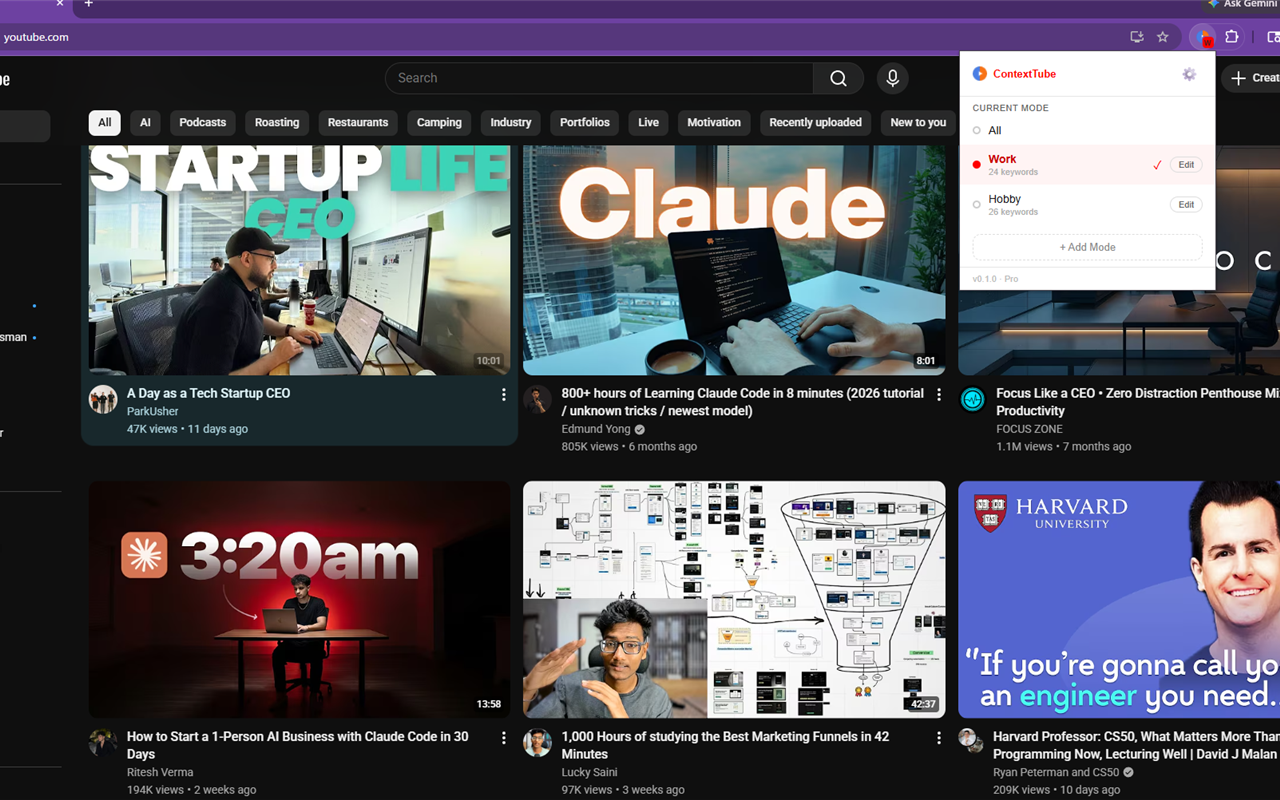Open title How to Start a 1-Person AI Business

297,745
